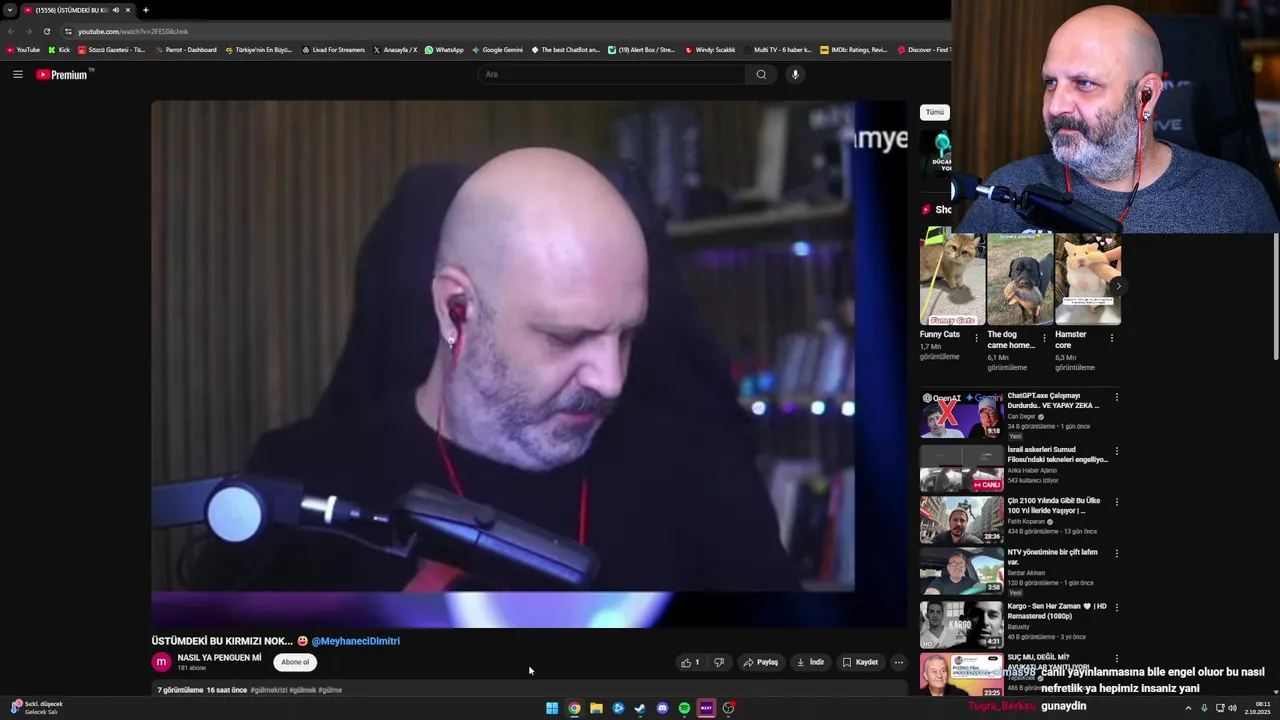
Task: Go back with browser back arrow
Action: 11,31
